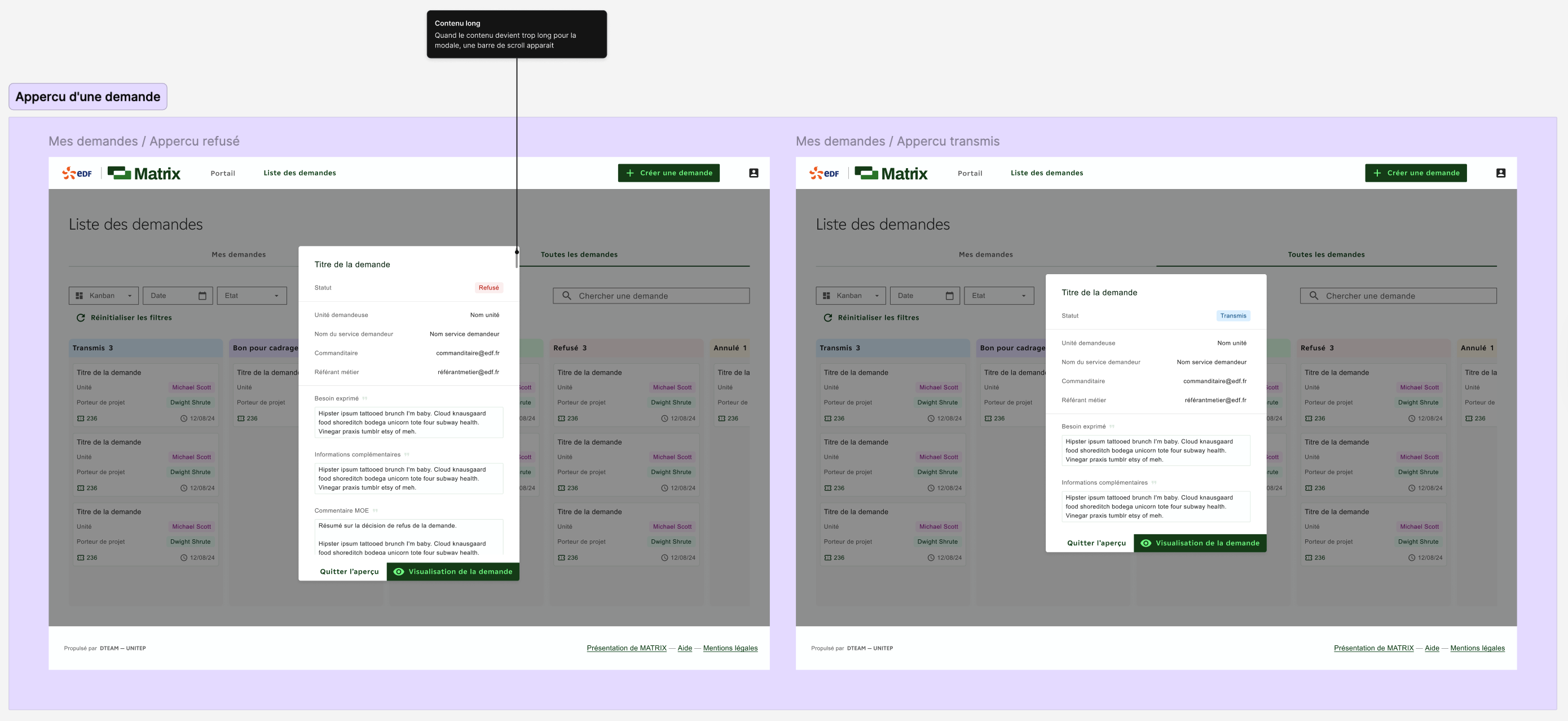The width and height of the screenshot is (1568, 721).
Task: Click the Matrix logo in the transmis mockup header
Action: (x=891, y=174)
